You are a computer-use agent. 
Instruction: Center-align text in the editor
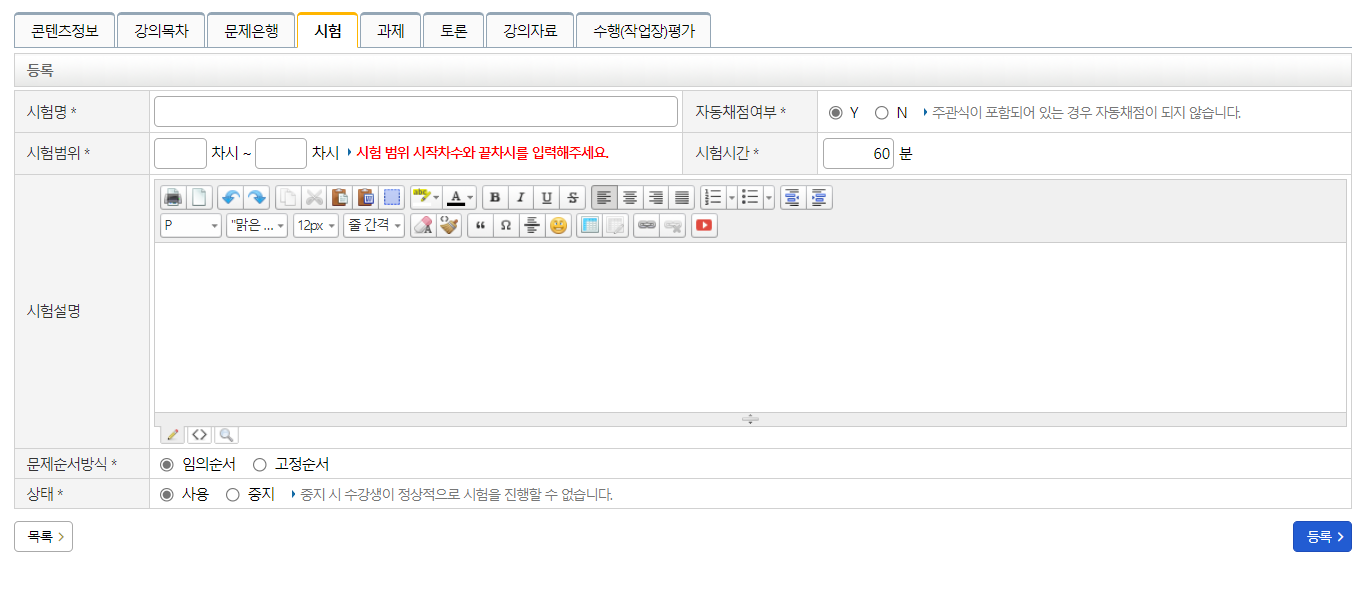click(x=630, y=198)
